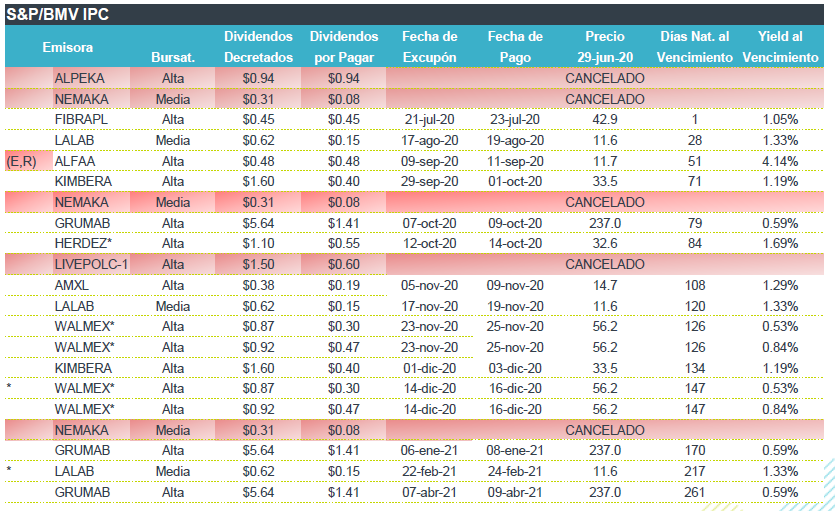Click the yield value 1.05%
Viewport: 835px width, 511px height.
780,119
